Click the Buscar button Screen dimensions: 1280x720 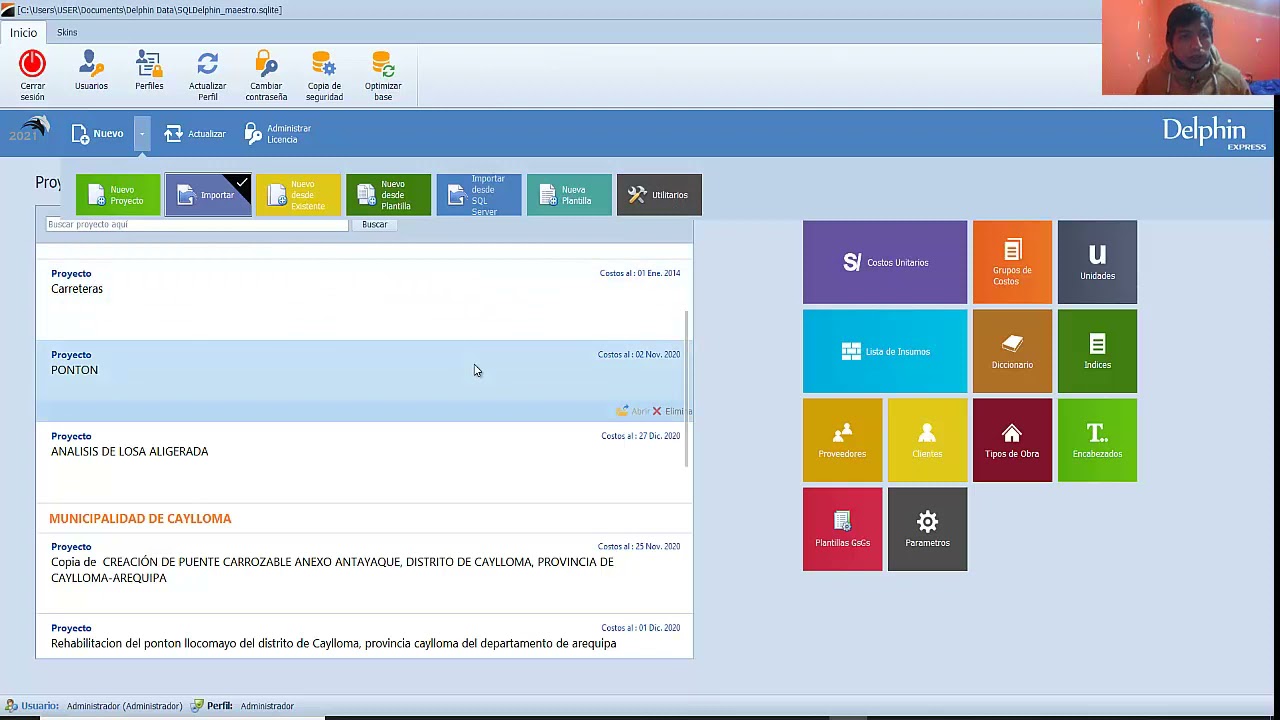(374, 224)
